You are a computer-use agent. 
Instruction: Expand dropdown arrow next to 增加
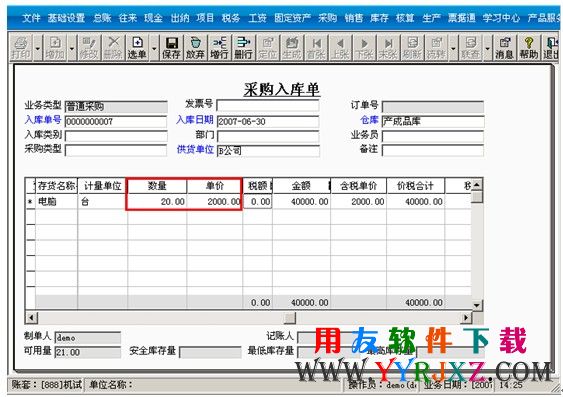72,48
